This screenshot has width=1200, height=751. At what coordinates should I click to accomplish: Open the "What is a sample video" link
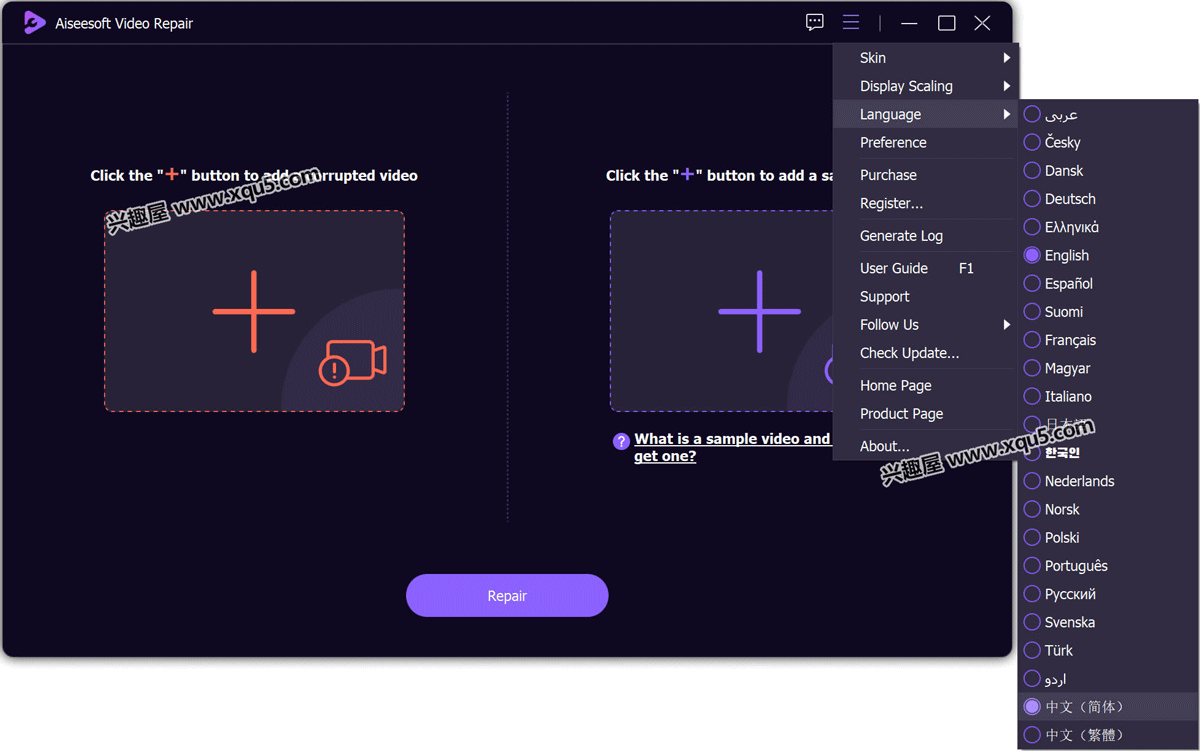click(x=732, y=447)
